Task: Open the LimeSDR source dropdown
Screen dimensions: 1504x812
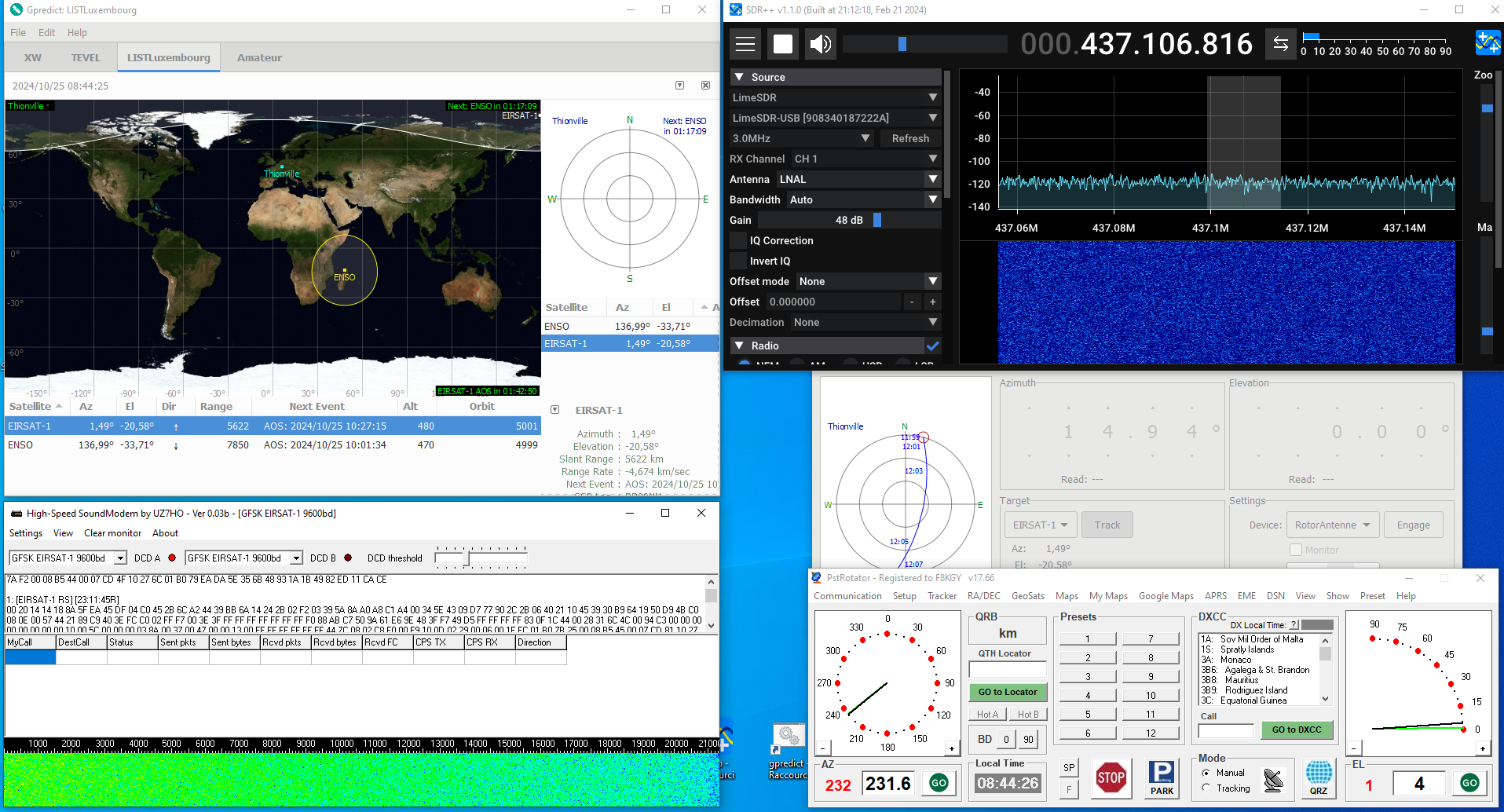Action: tap(835, 97)
